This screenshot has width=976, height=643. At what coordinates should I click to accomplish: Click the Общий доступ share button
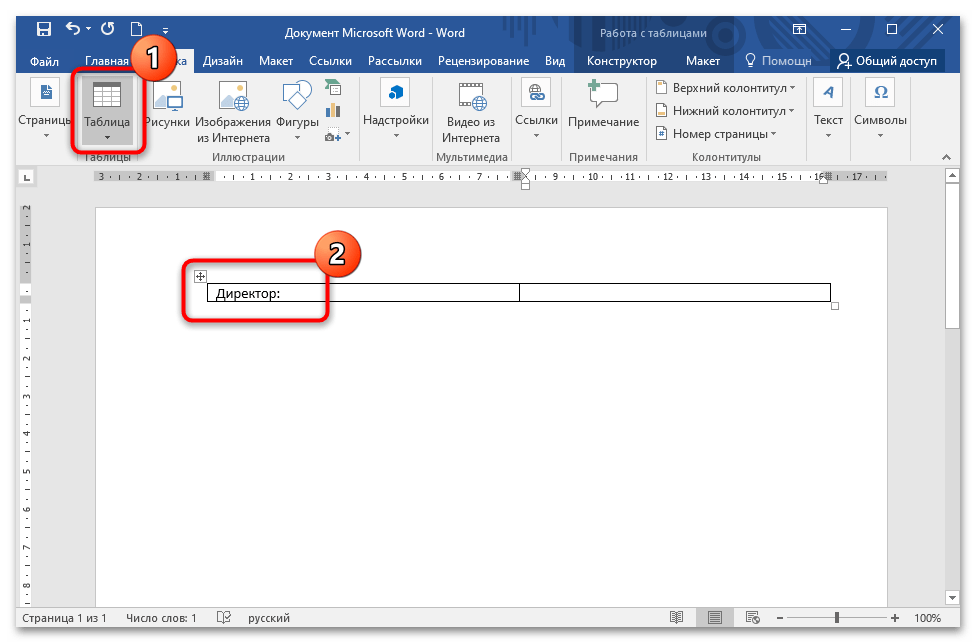point(887,61)
